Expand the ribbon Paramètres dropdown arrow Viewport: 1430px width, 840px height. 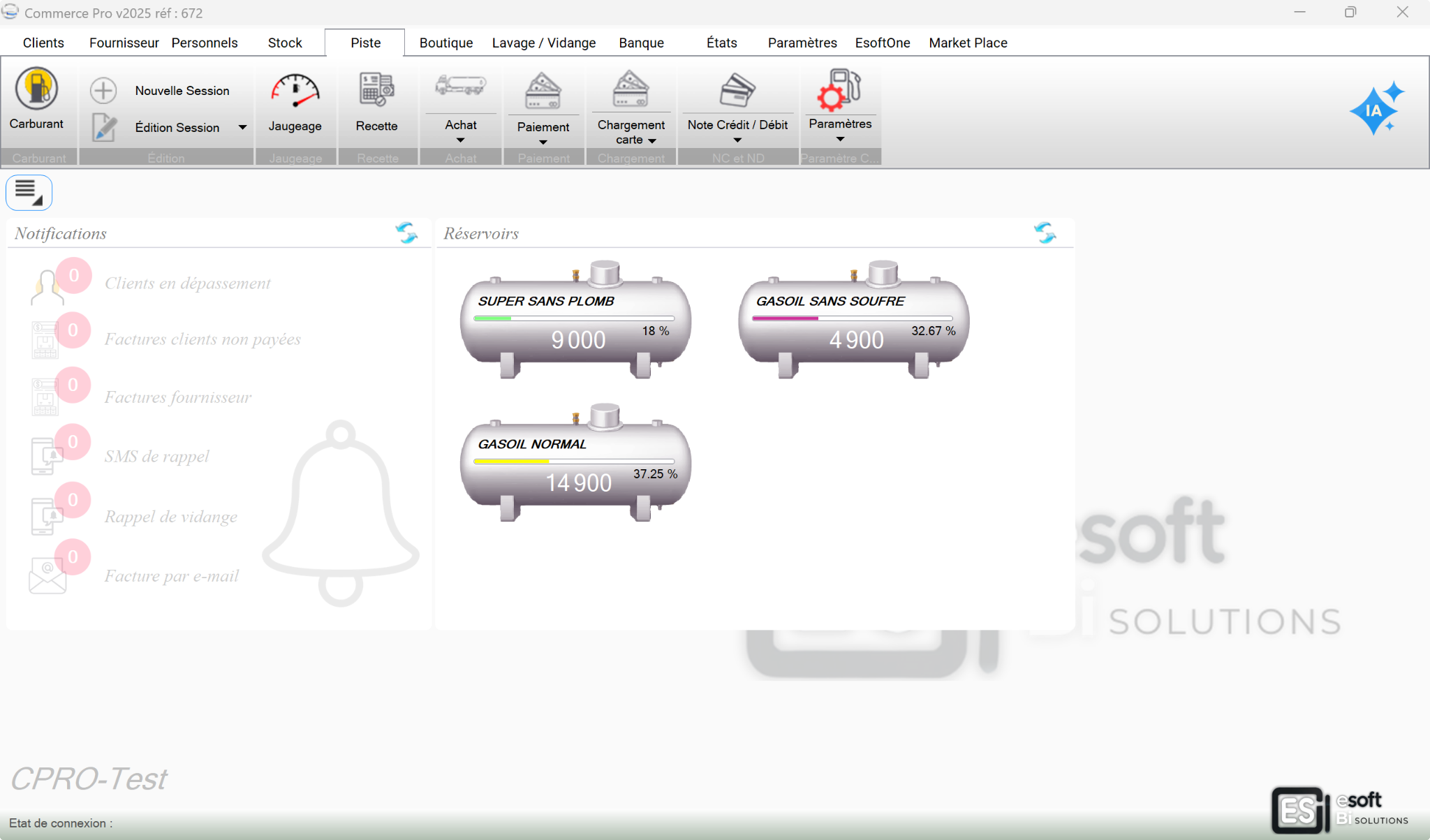pos(840,139)
